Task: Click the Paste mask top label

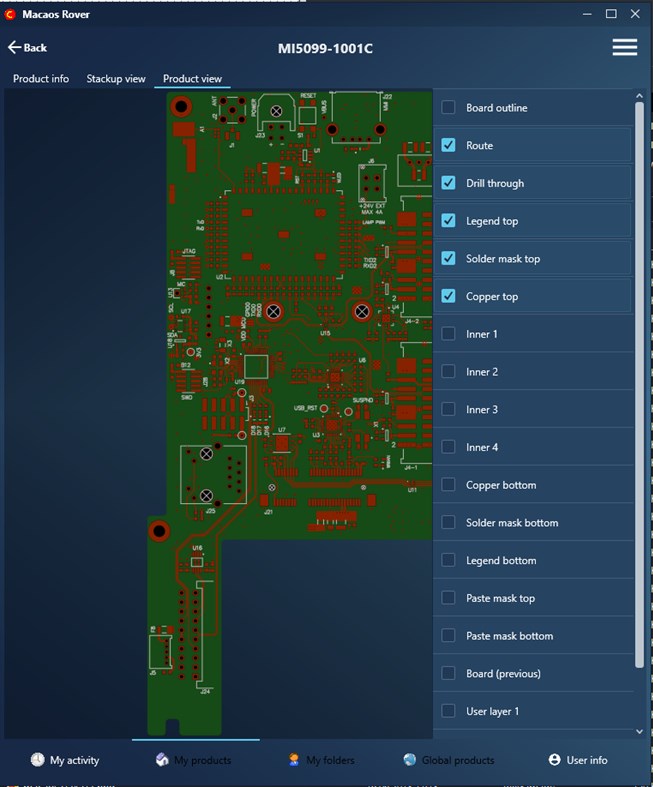Action: click(500, 598)
